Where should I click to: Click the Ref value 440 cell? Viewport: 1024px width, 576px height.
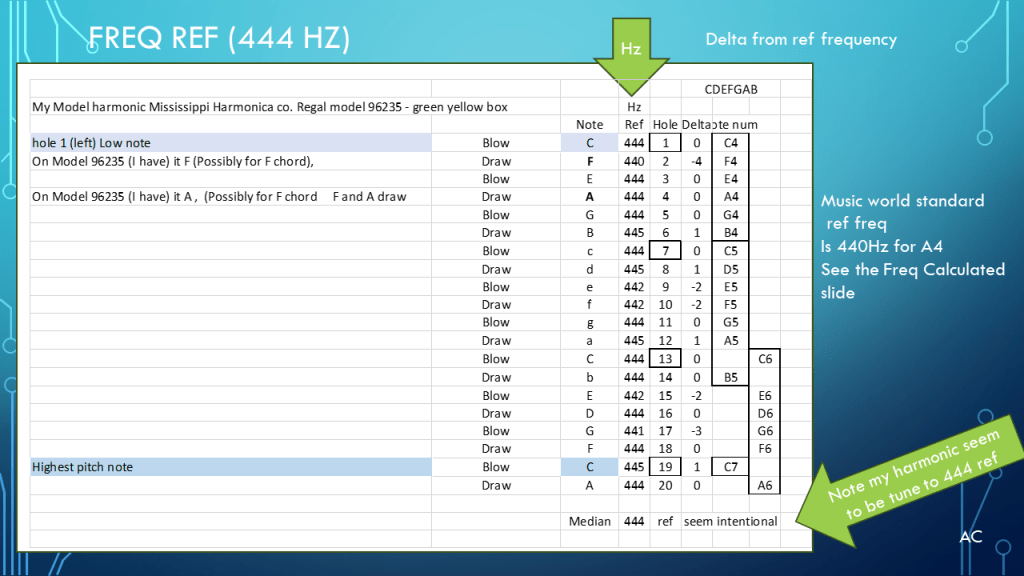point(633,161)
